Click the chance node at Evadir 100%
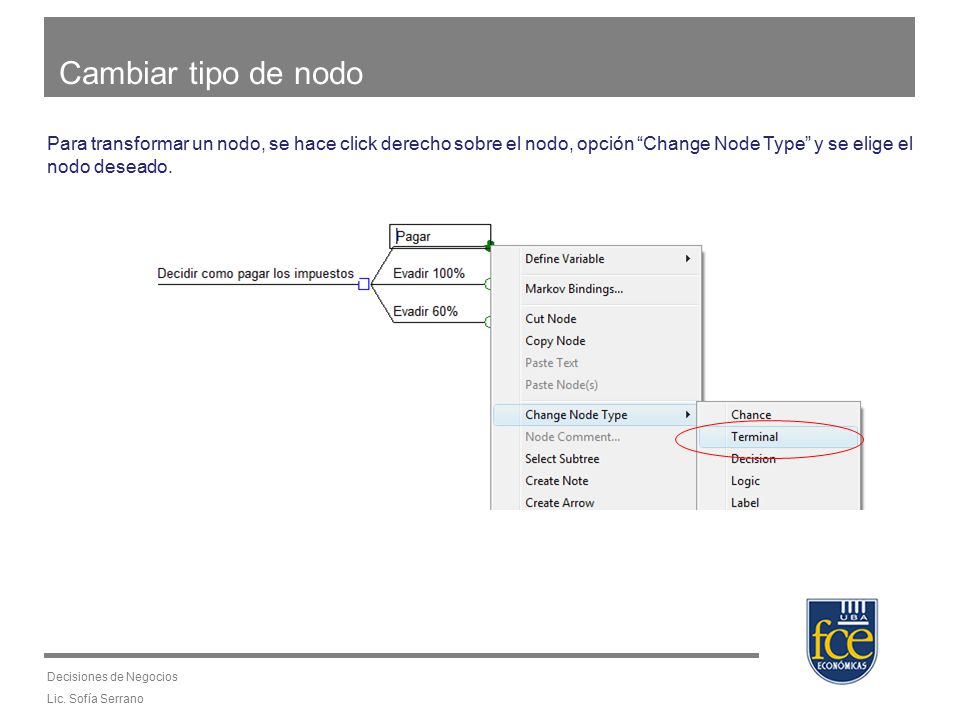Image resolution: width=960 pixels, height=720 pixels. (x=488, y=284)
